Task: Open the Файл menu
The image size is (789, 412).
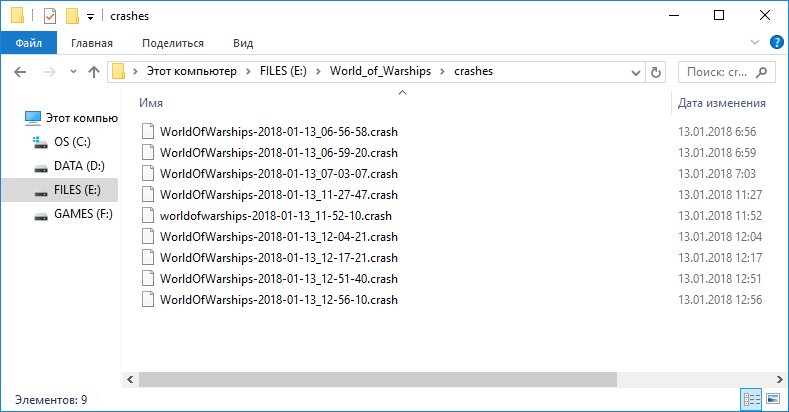Action: [x=29, y=43]
